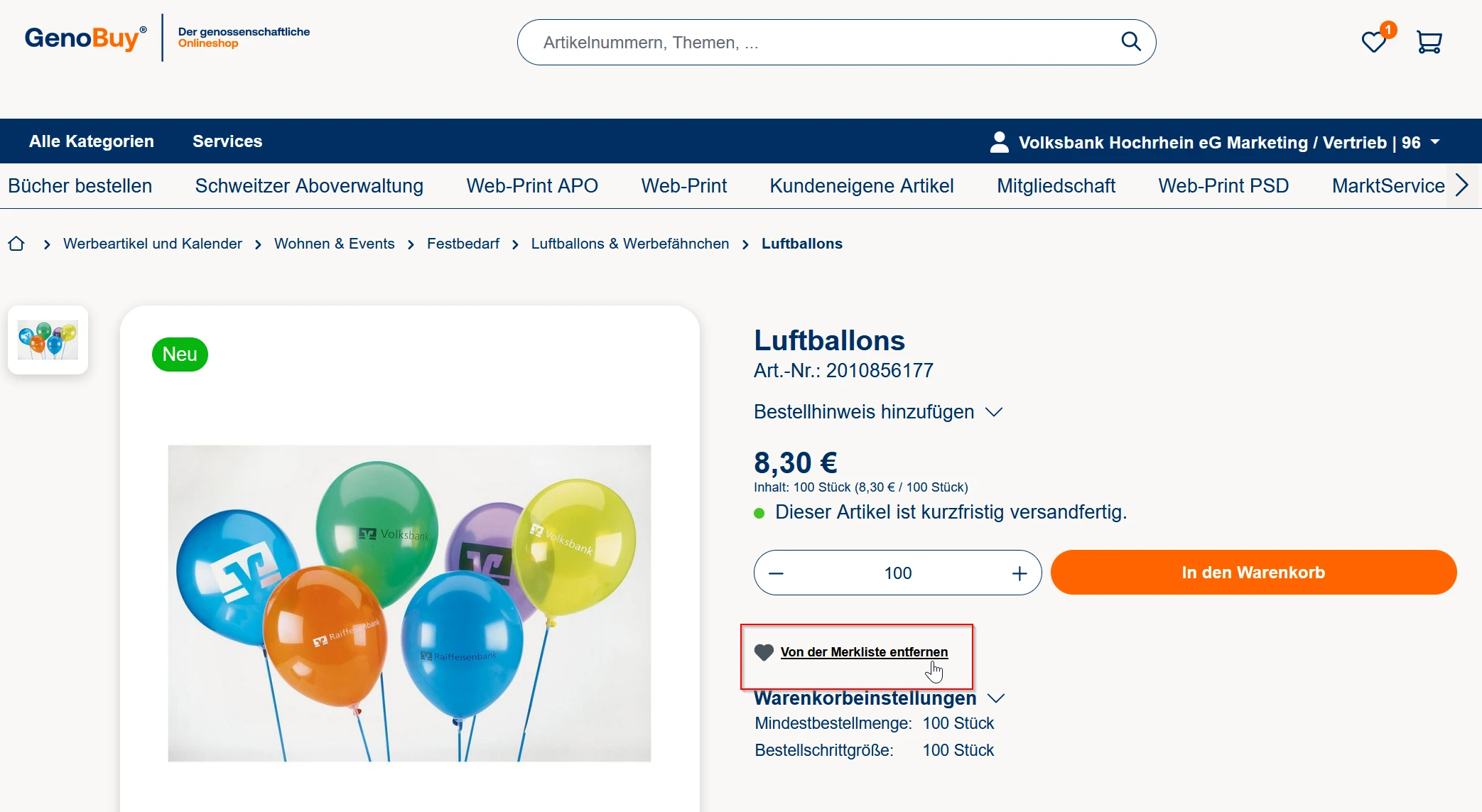Click the search magnifier icon

tap(1130, 42)
